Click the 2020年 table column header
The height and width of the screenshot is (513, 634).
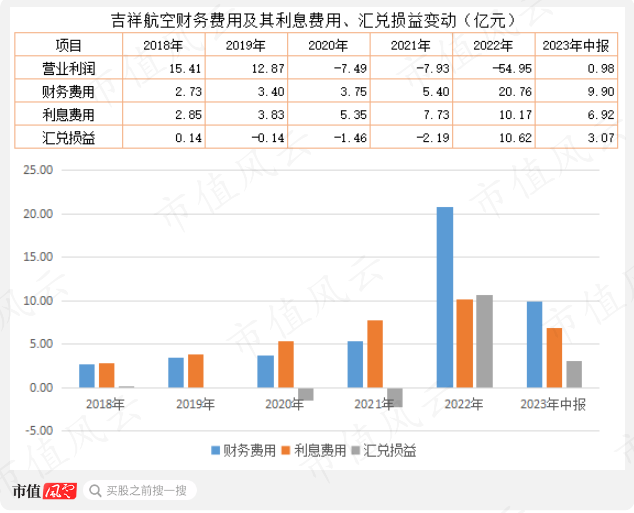coord(328,45)
